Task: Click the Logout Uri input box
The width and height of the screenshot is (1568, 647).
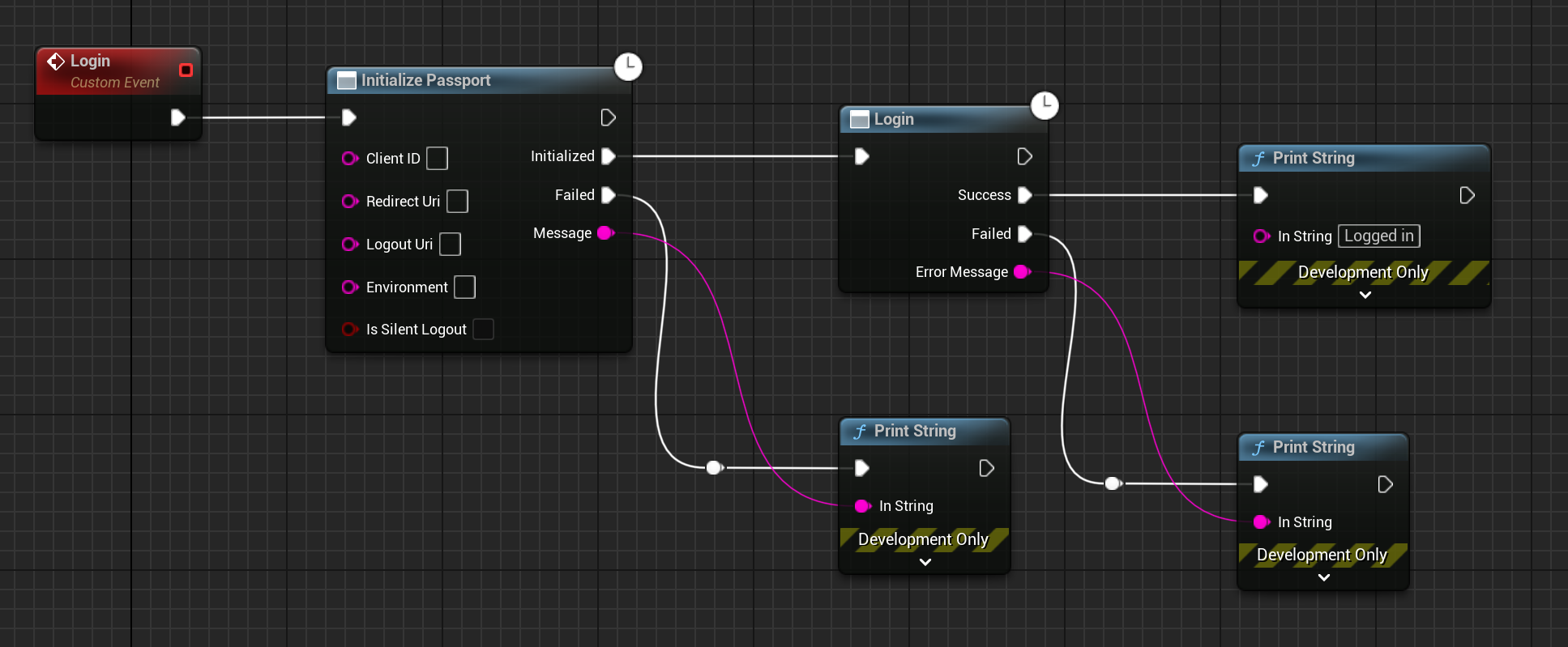Action: click(450, 245)
